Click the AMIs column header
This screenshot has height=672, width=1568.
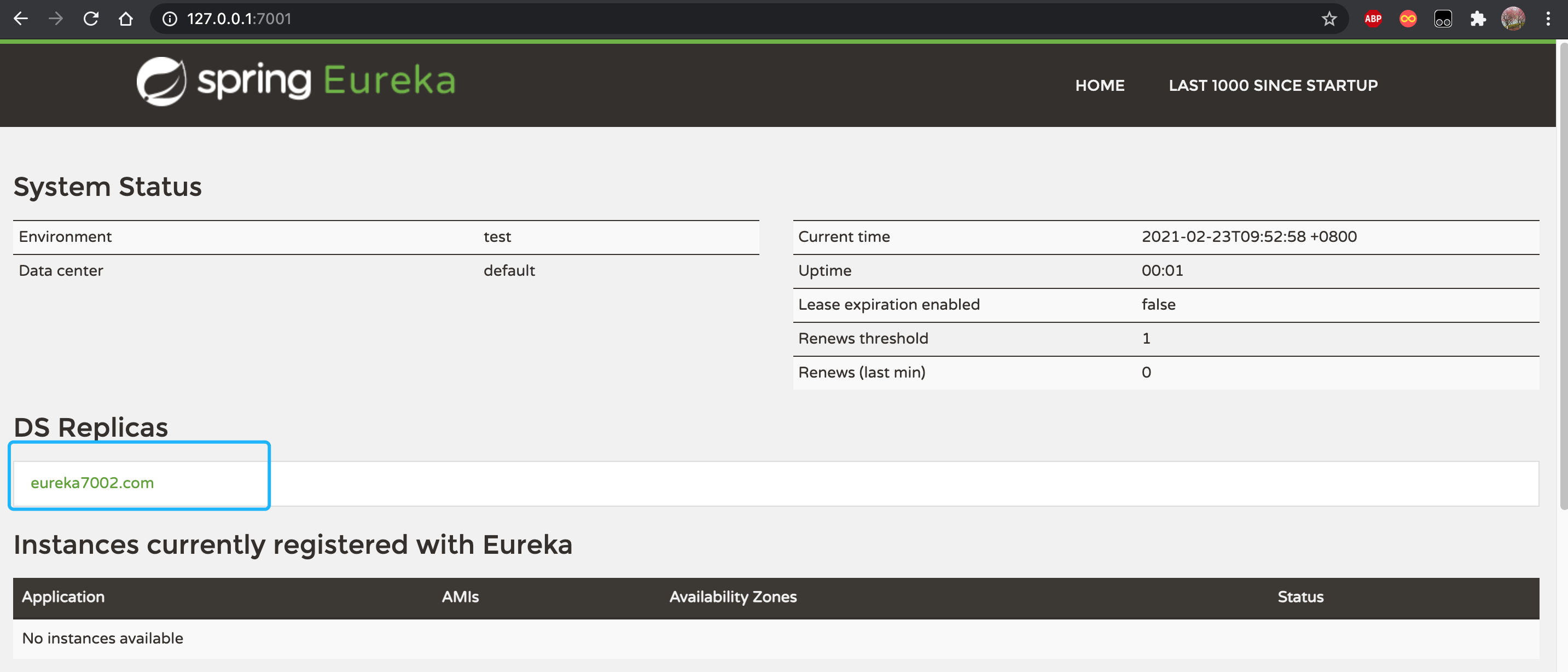coord(460,597)
